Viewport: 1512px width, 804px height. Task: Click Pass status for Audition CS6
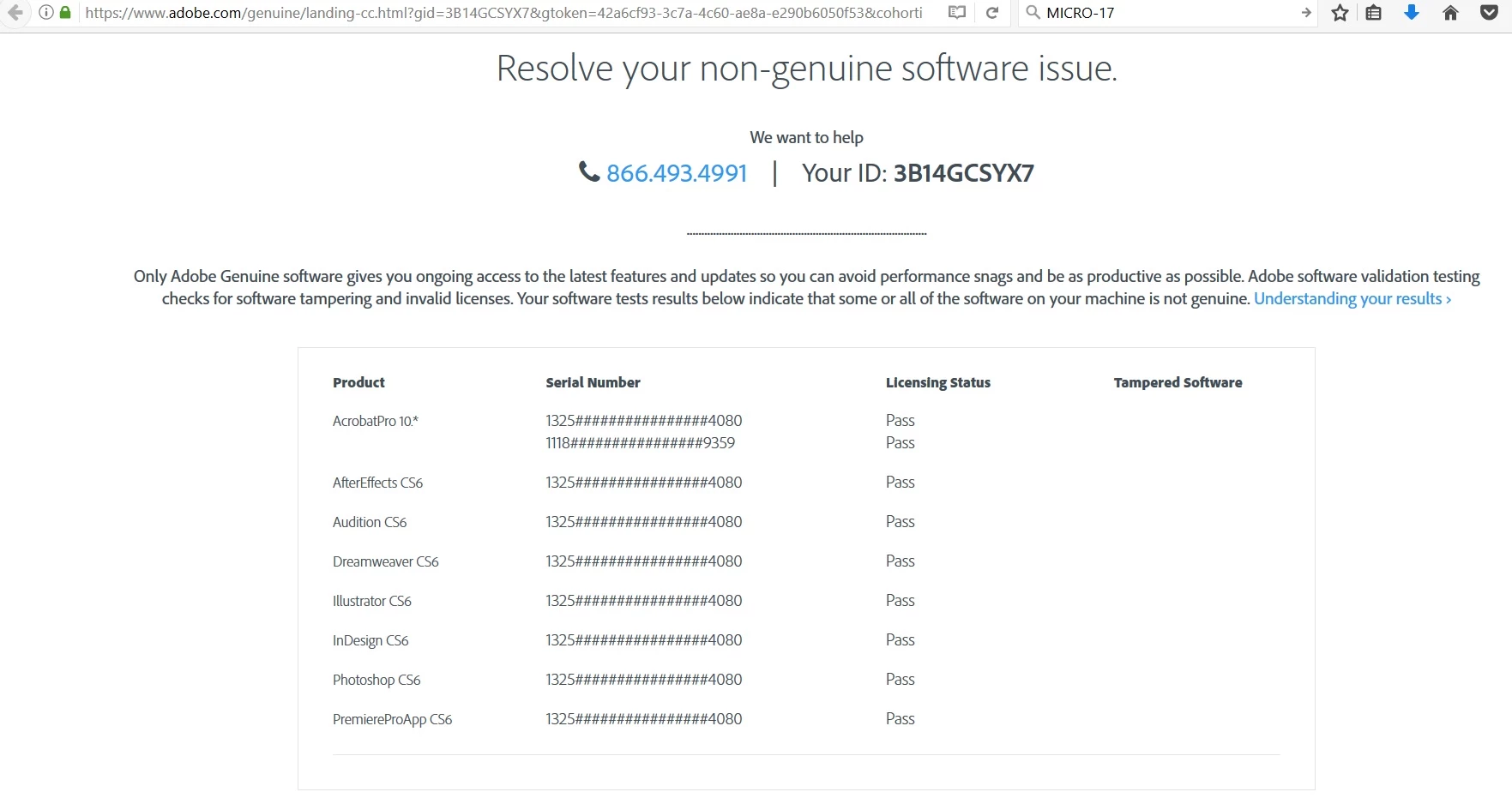900,522
